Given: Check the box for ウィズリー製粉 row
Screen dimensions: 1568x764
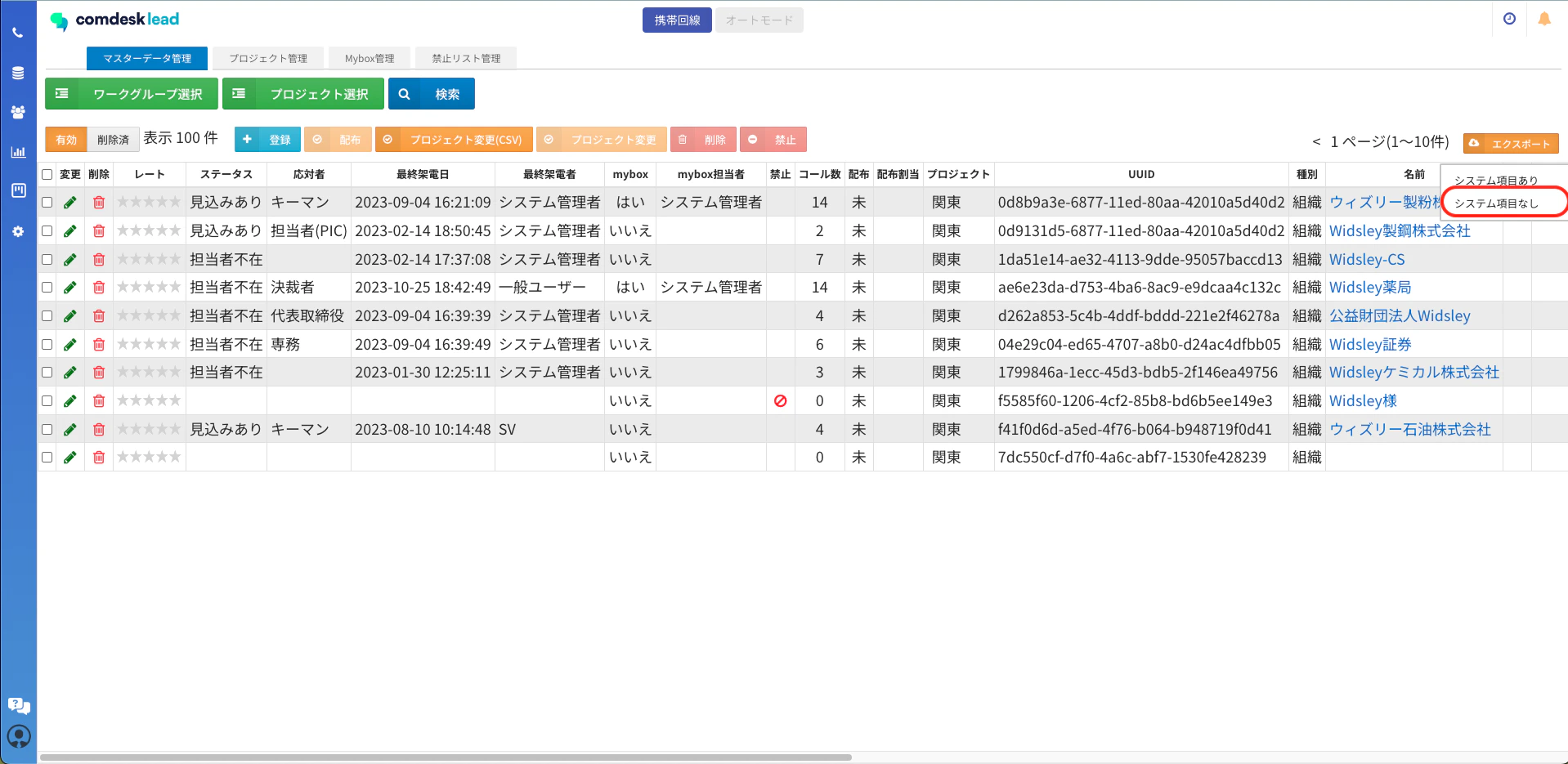Looking at the screenshot, I should click(x=47, y=203).
